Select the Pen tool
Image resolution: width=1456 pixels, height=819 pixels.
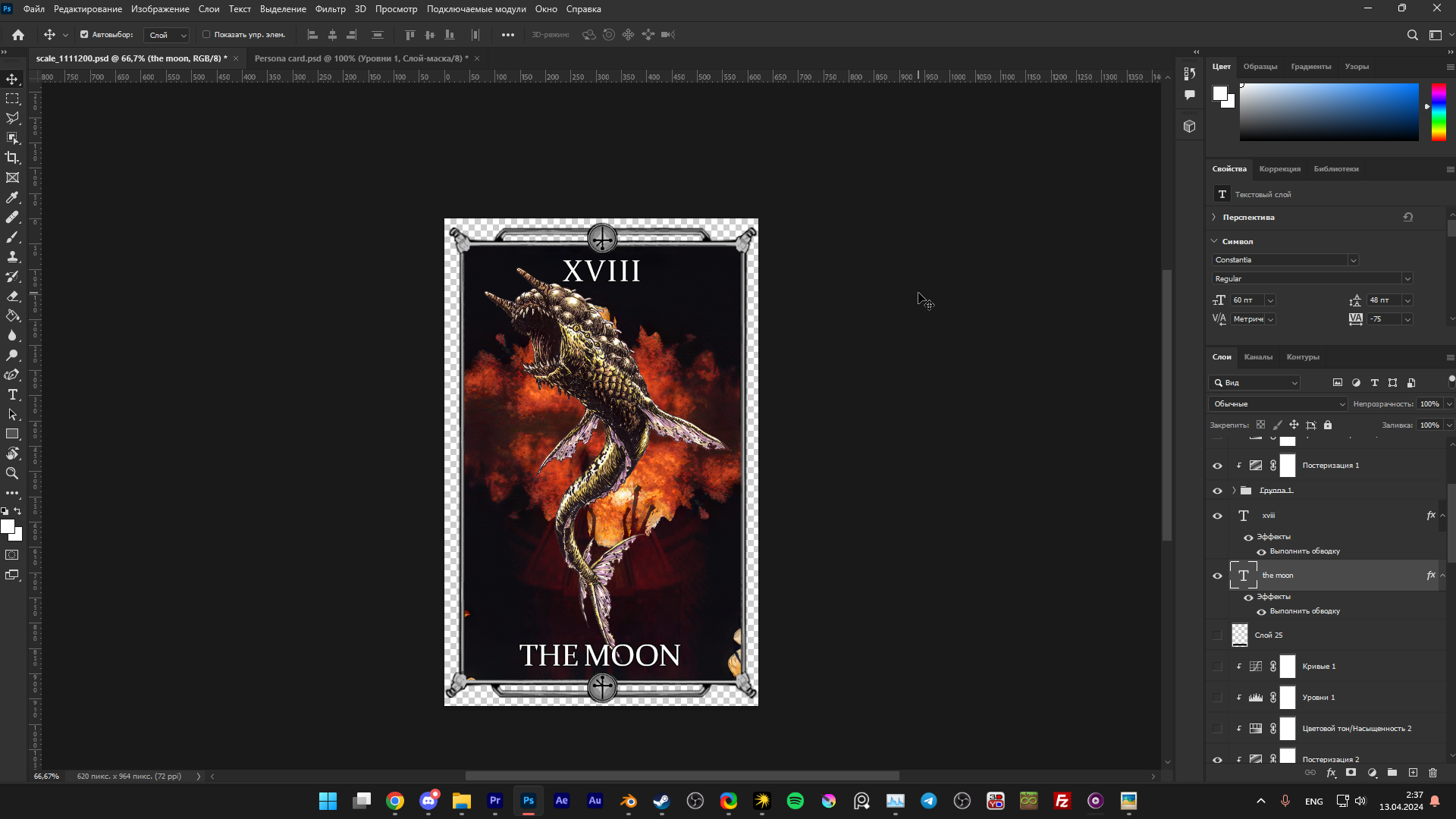pyautogui.click(x=13, y=375)
